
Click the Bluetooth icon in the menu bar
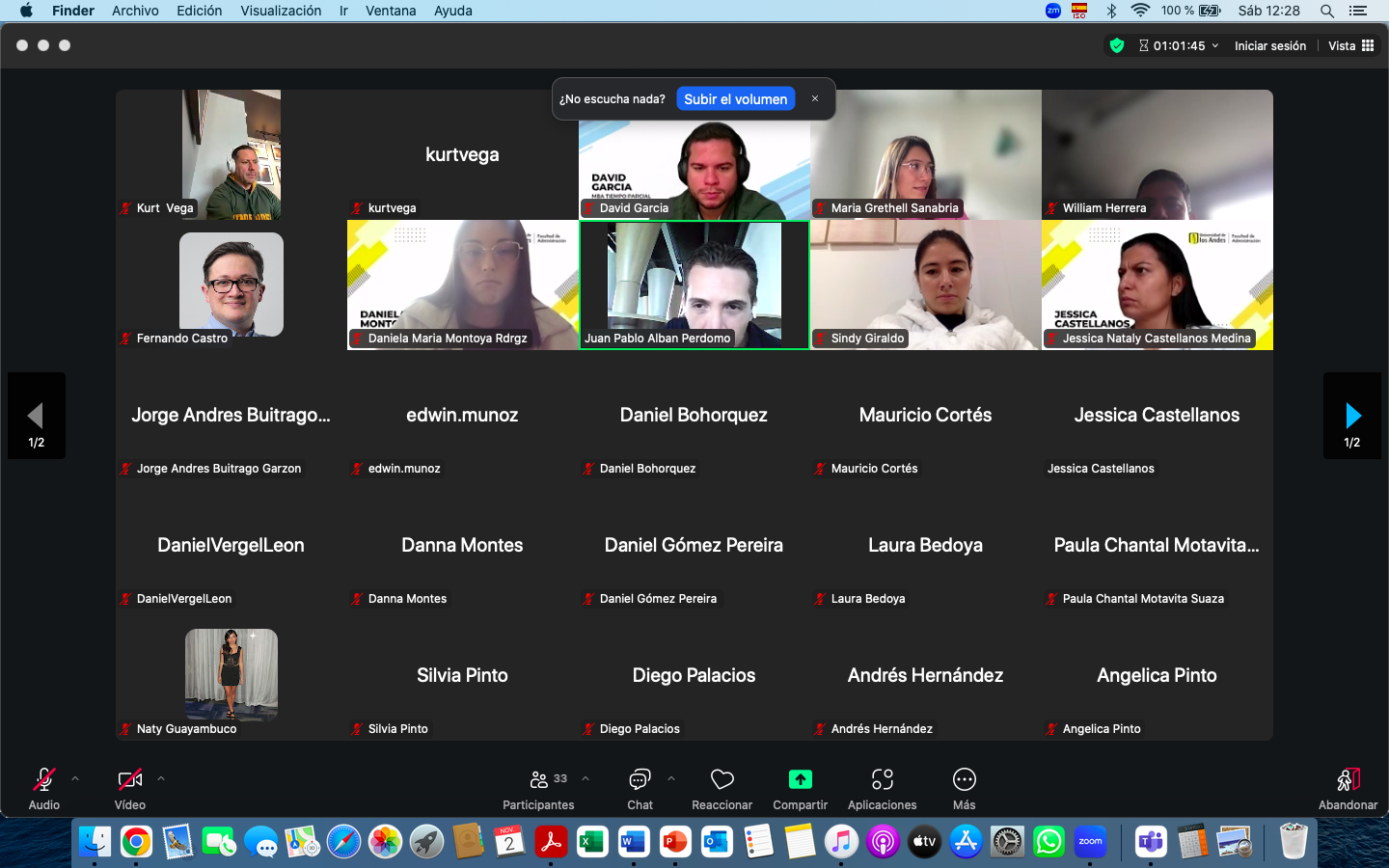click(1111, 11)
